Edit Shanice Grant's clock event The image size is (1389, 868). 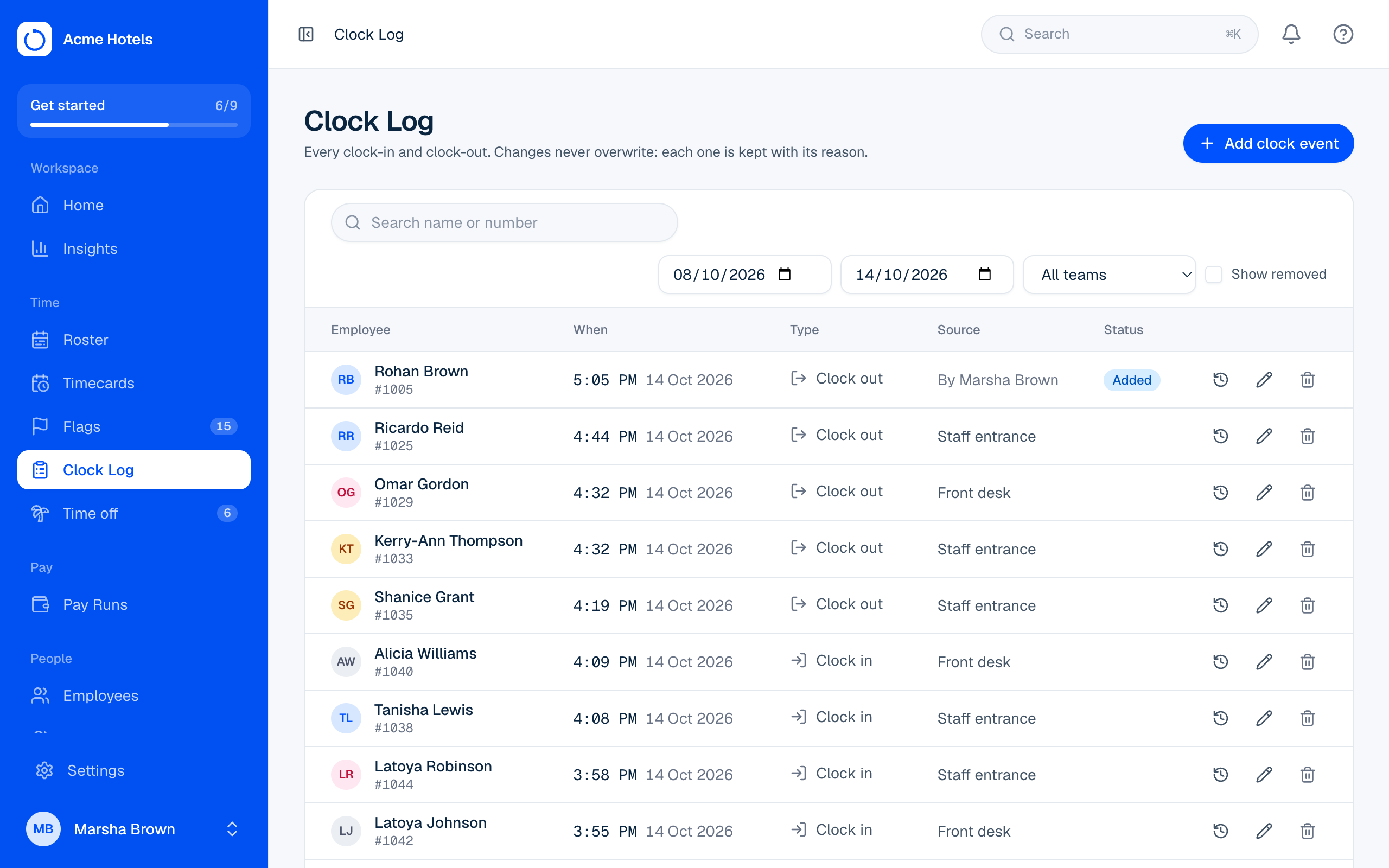(1264, 605)
